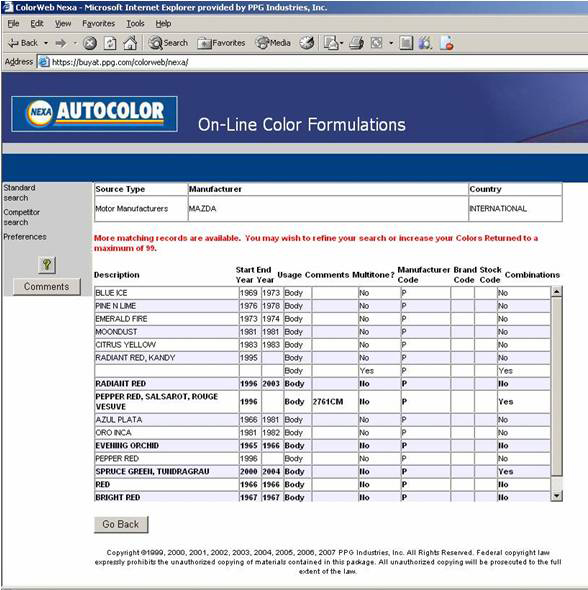Select the CITRUS YELLOW color row
This screenshot has width=588, height=590.
coord(322,345)
